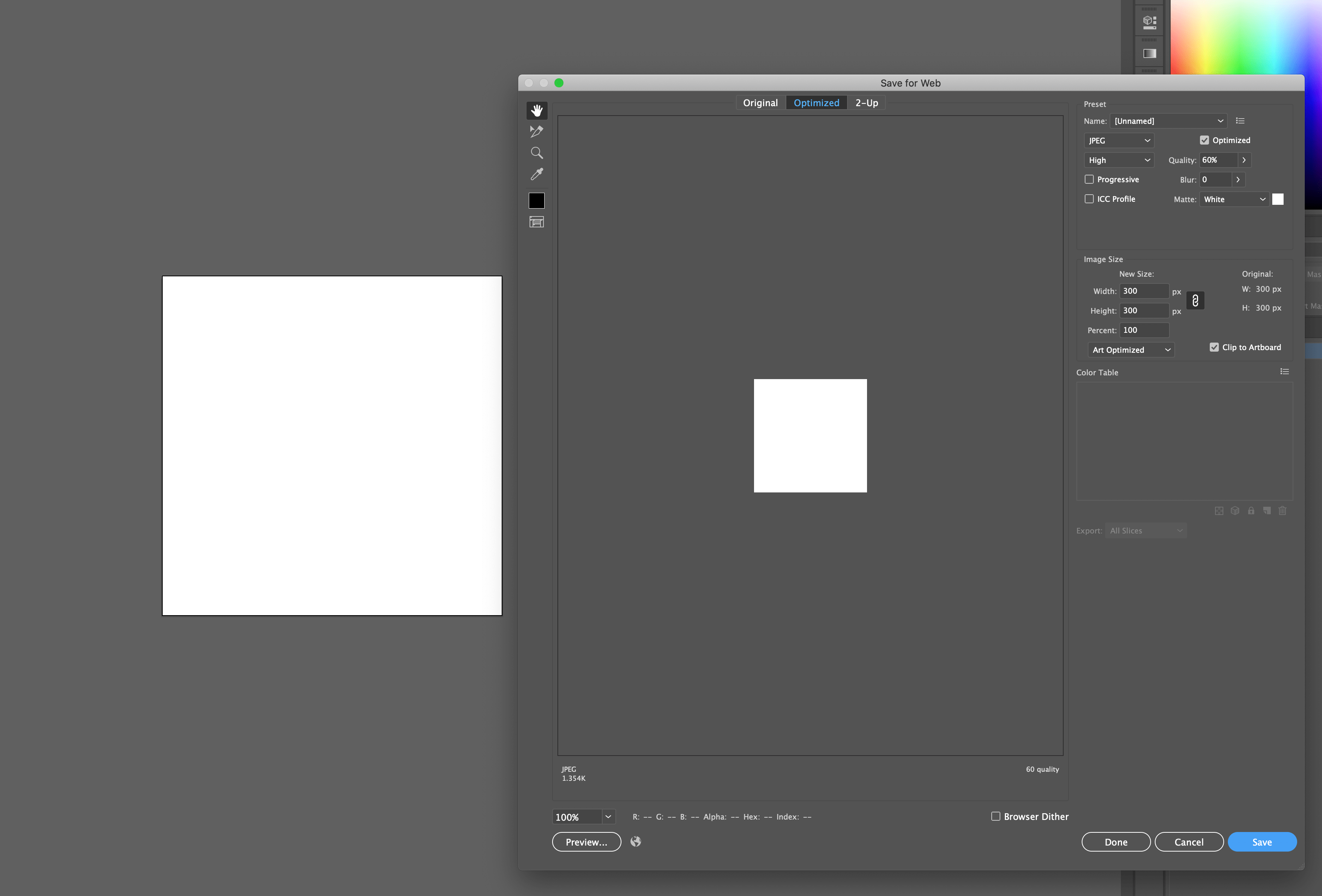Click the preview in browser globe icon

[635, 841]
